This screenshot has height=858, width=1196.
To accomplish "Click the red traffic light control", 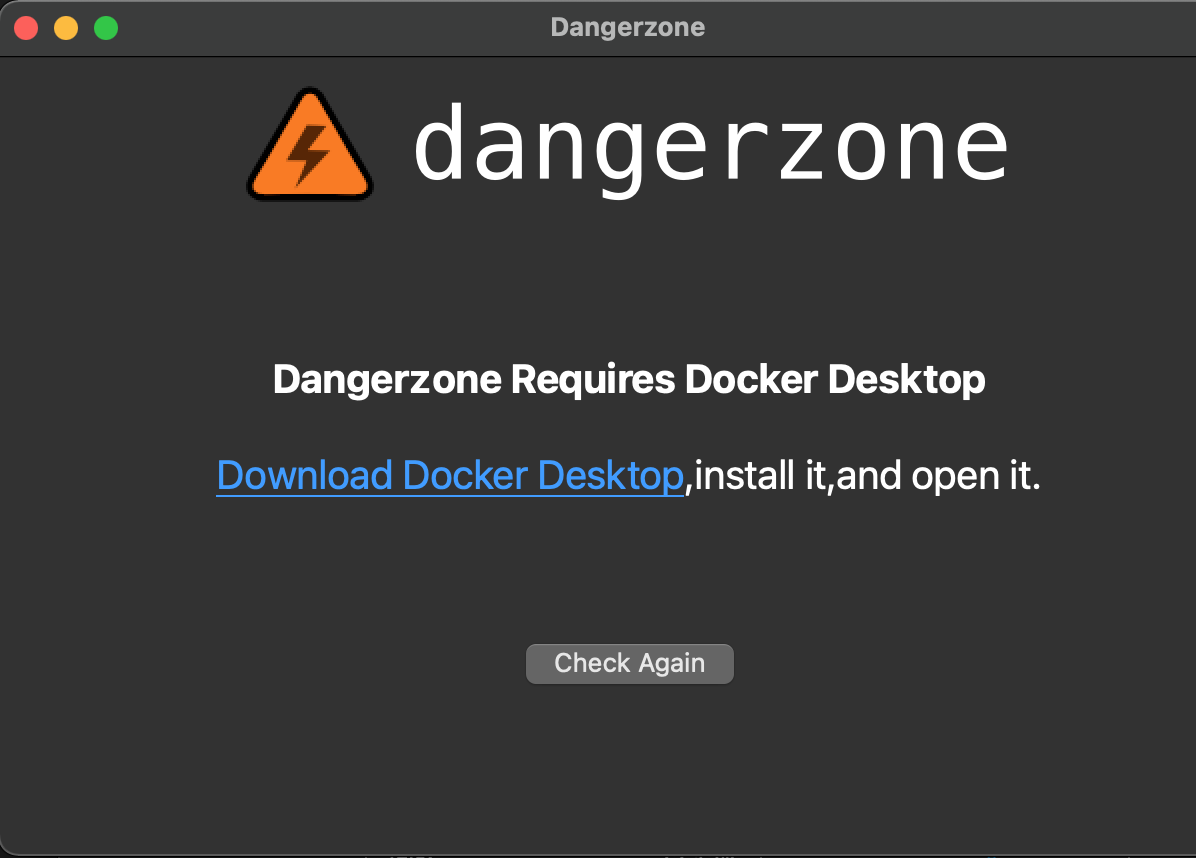I will click(26, 27).
